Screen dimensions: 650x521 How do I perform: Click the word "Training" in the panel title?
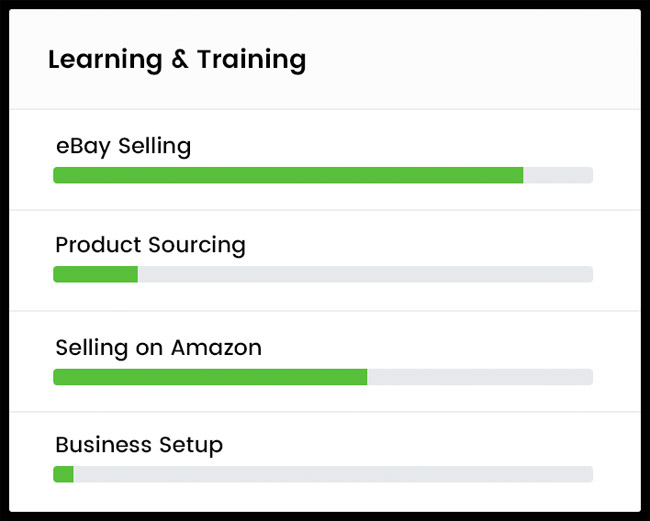251,60
